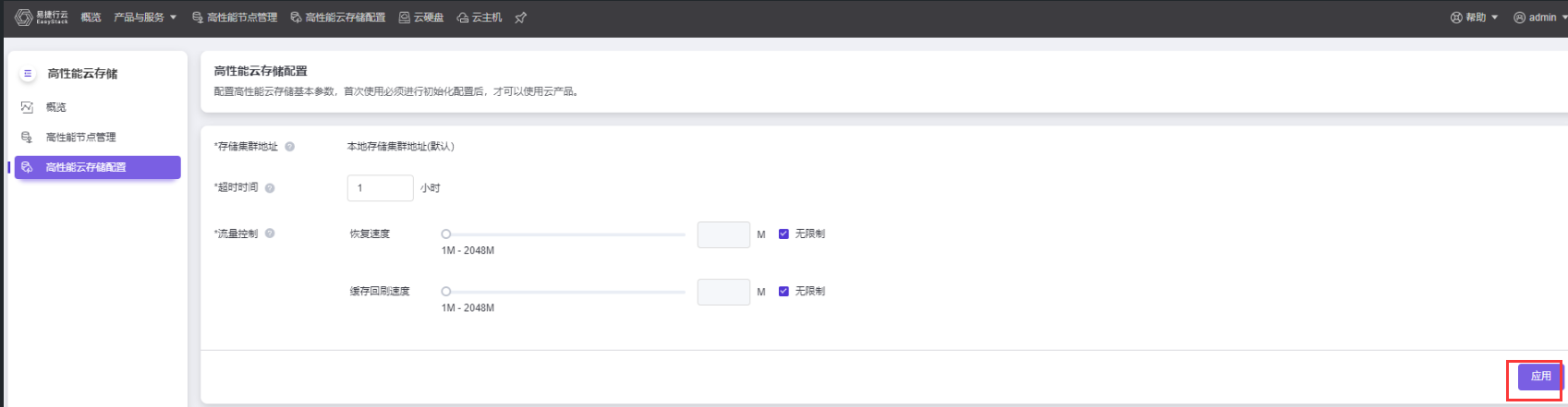
Task: Switch to the 云硬盘 shortcut tab
Action: pos(421,18)
